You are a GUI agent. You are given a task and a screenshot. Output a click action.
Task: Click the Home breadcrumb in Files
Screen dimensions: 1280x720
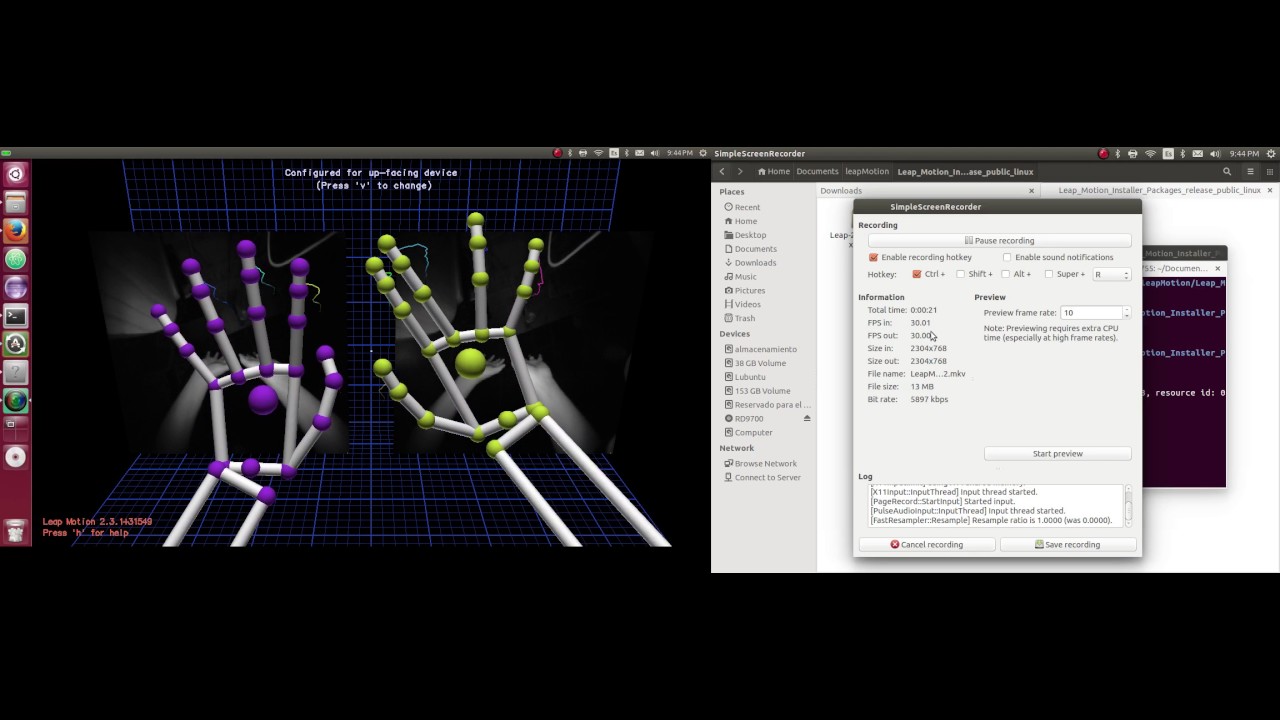click(774, 171)
